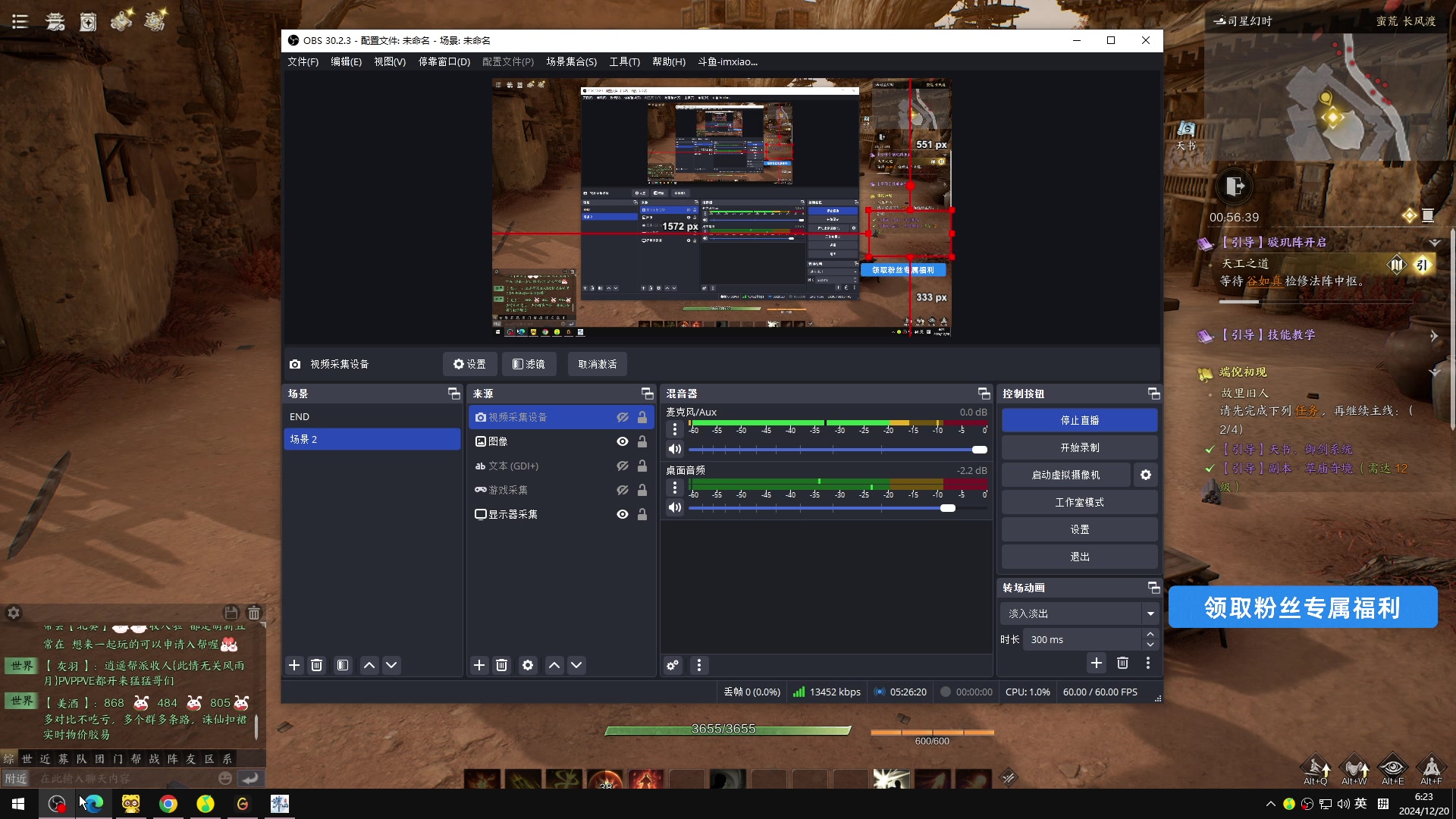Open scene filters icon in Scenes panel

click(343, 665)
